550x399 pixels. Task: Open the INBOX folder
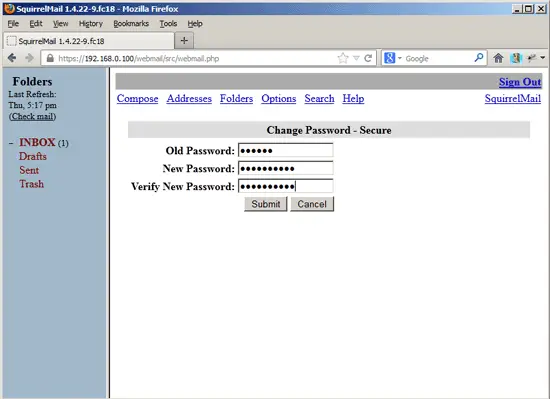37,142
